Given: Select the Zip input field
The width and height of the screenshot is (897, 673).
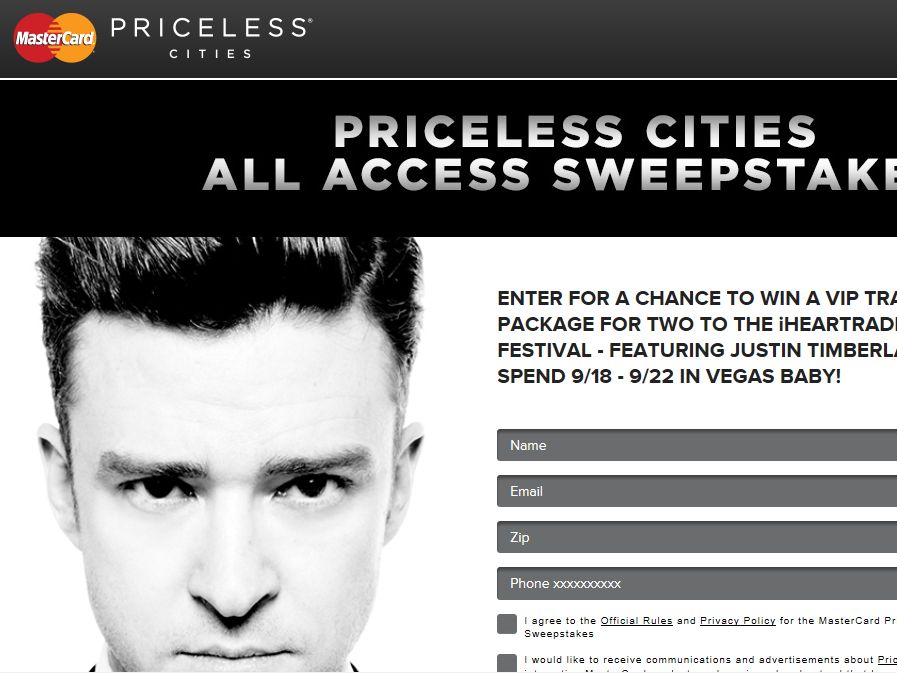Looking at the screenshot, I should 697,537.
